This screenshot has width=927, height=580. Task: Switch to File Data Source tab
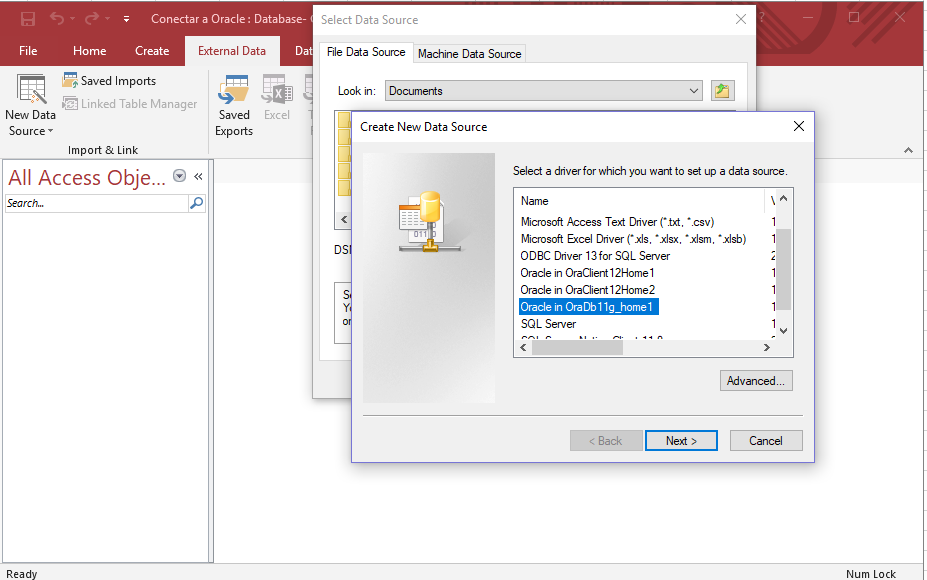tap(366, 52)
